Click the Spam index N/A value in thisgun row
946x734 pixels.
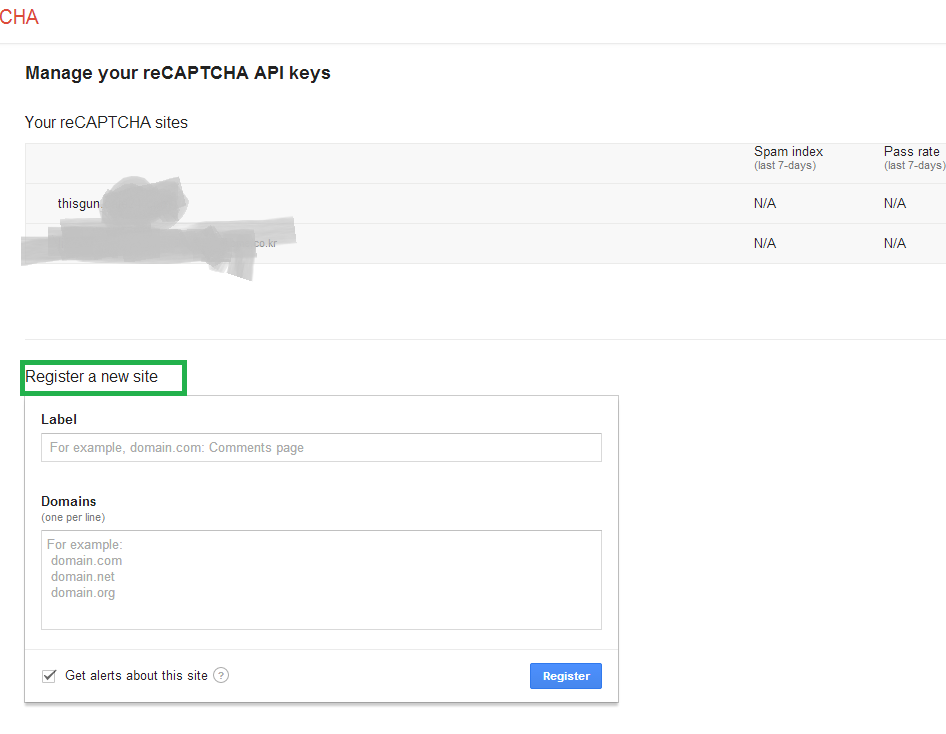pyautogui.click(x=765, y=203)
